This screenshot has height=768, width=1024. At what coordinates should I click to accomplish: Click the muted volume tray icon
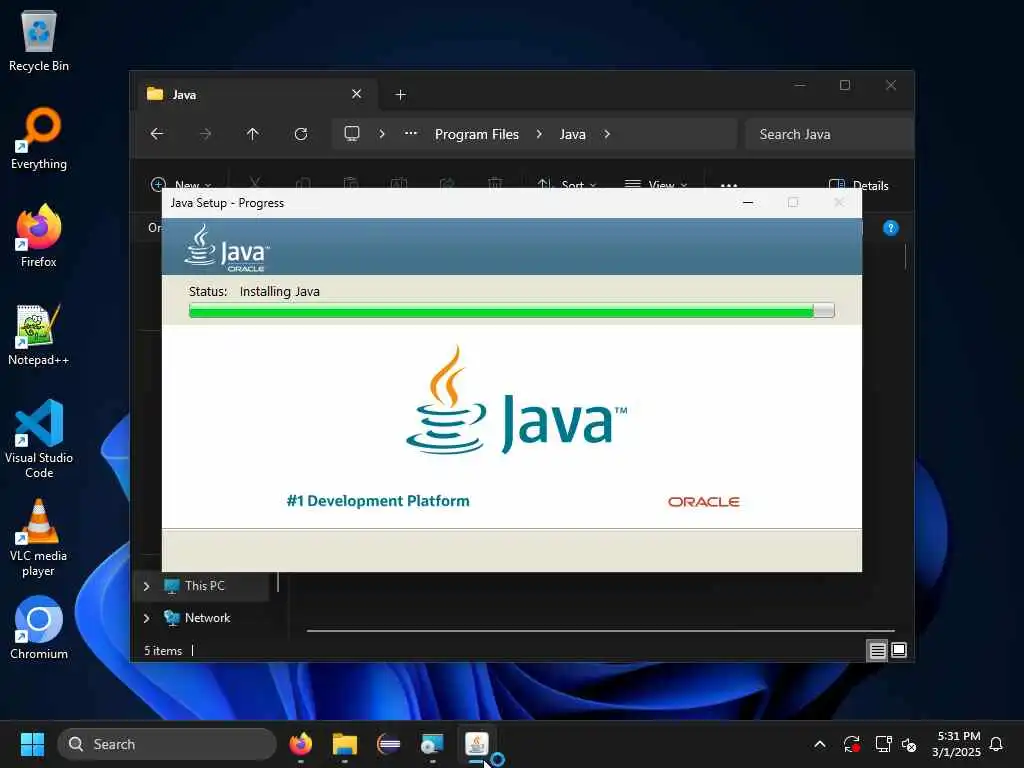point(909,744)
